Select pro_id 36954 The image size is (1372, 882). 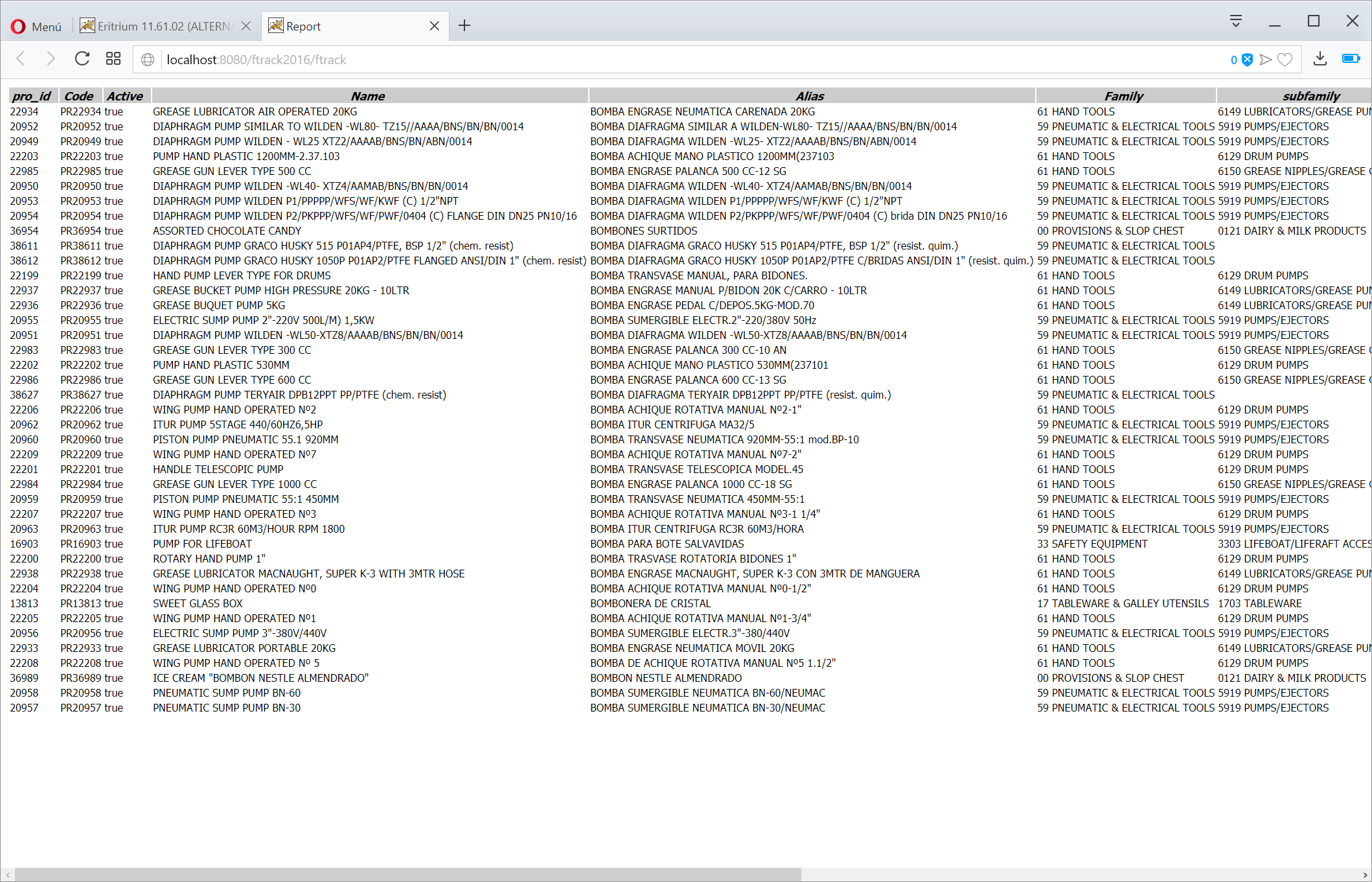(x=24, y=231)
